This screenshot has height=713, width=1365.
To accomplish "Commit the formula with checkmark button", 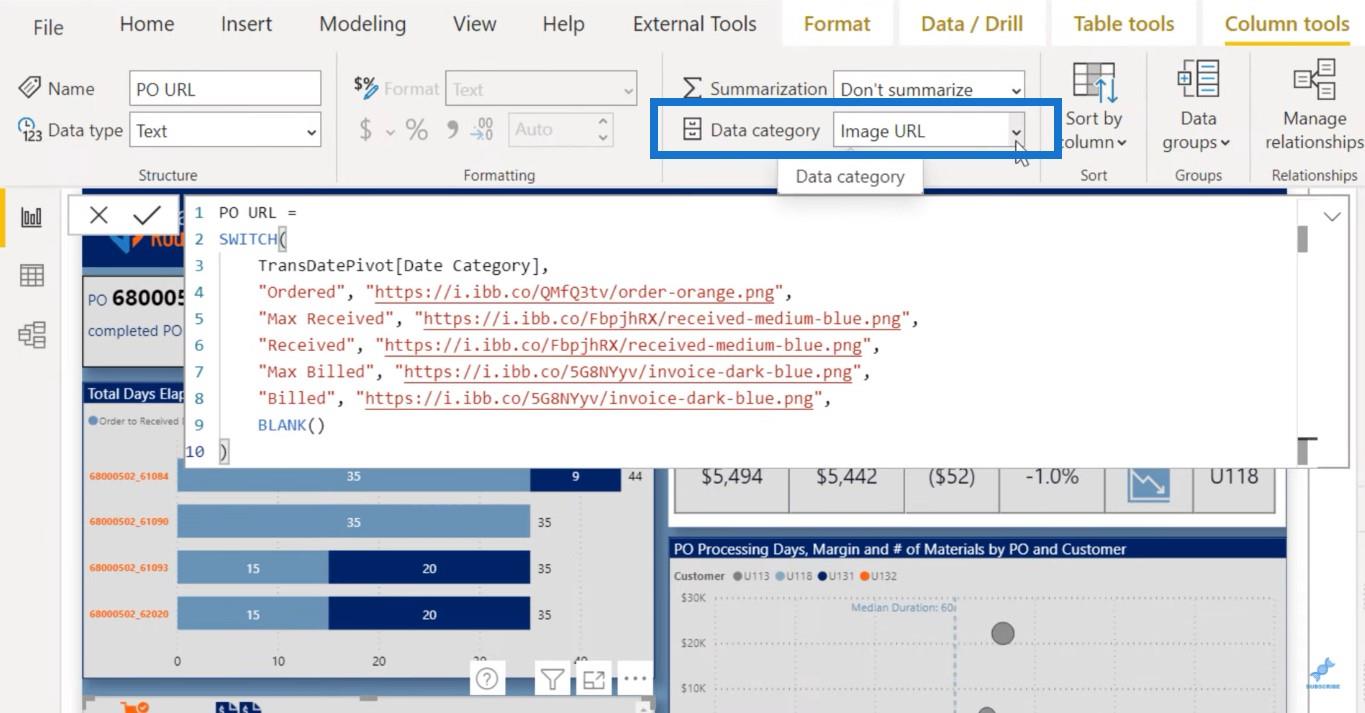I will tap(147, 215).
